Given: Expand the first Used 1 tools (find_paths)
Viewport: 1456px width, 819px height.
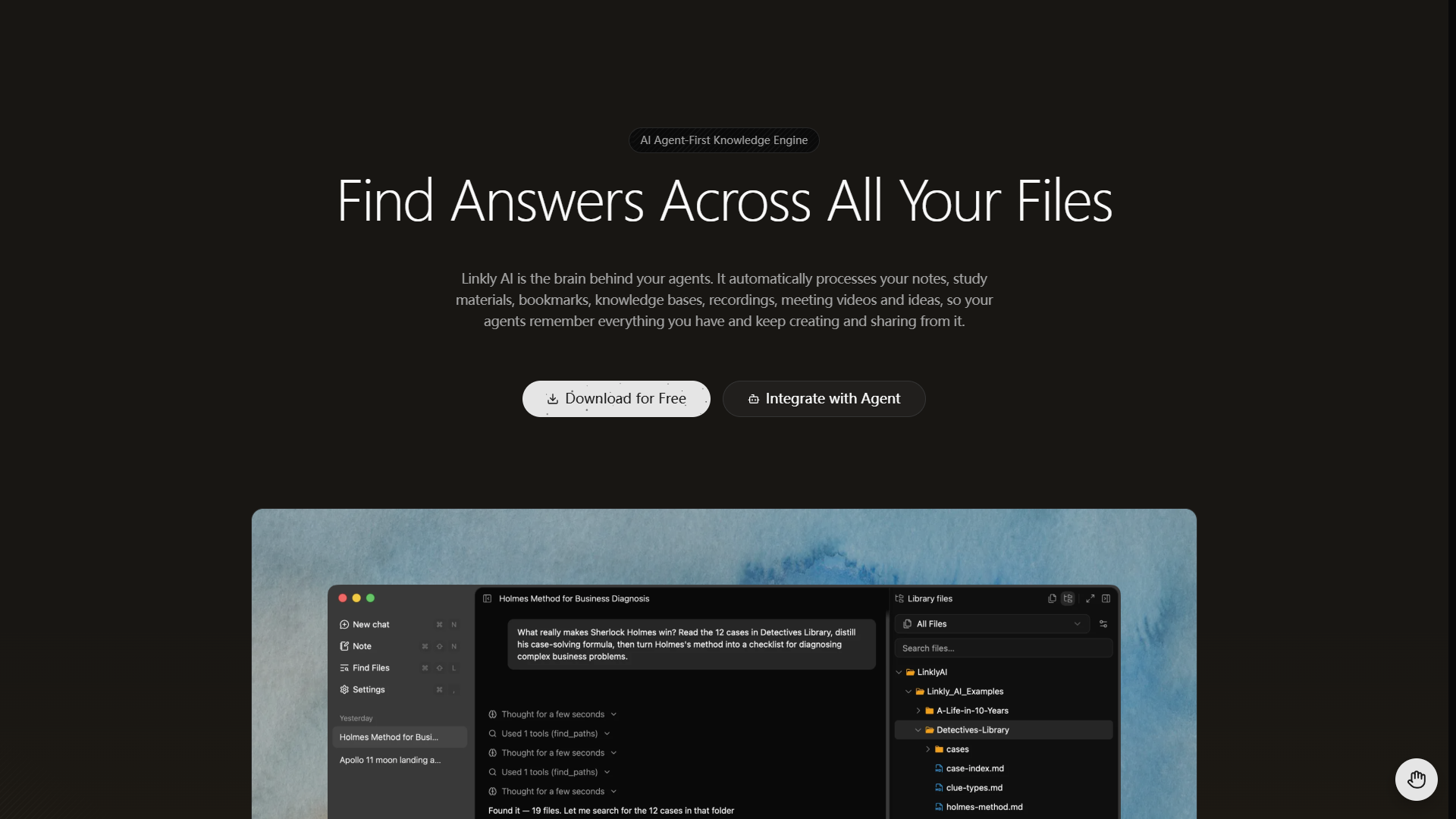Looking at the screenshot, I should (x=549, y=734).
